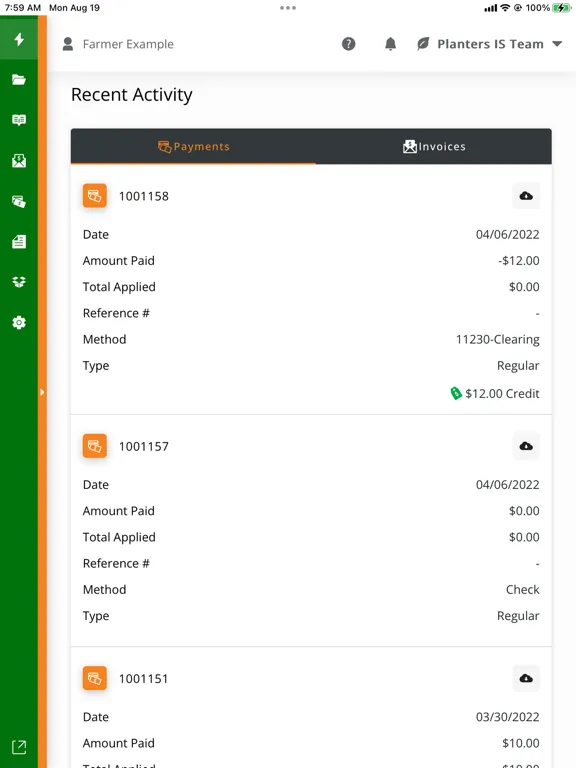Click the -$12.00 amount paid value
Screen dimensions: 576x768
(519, 261)
